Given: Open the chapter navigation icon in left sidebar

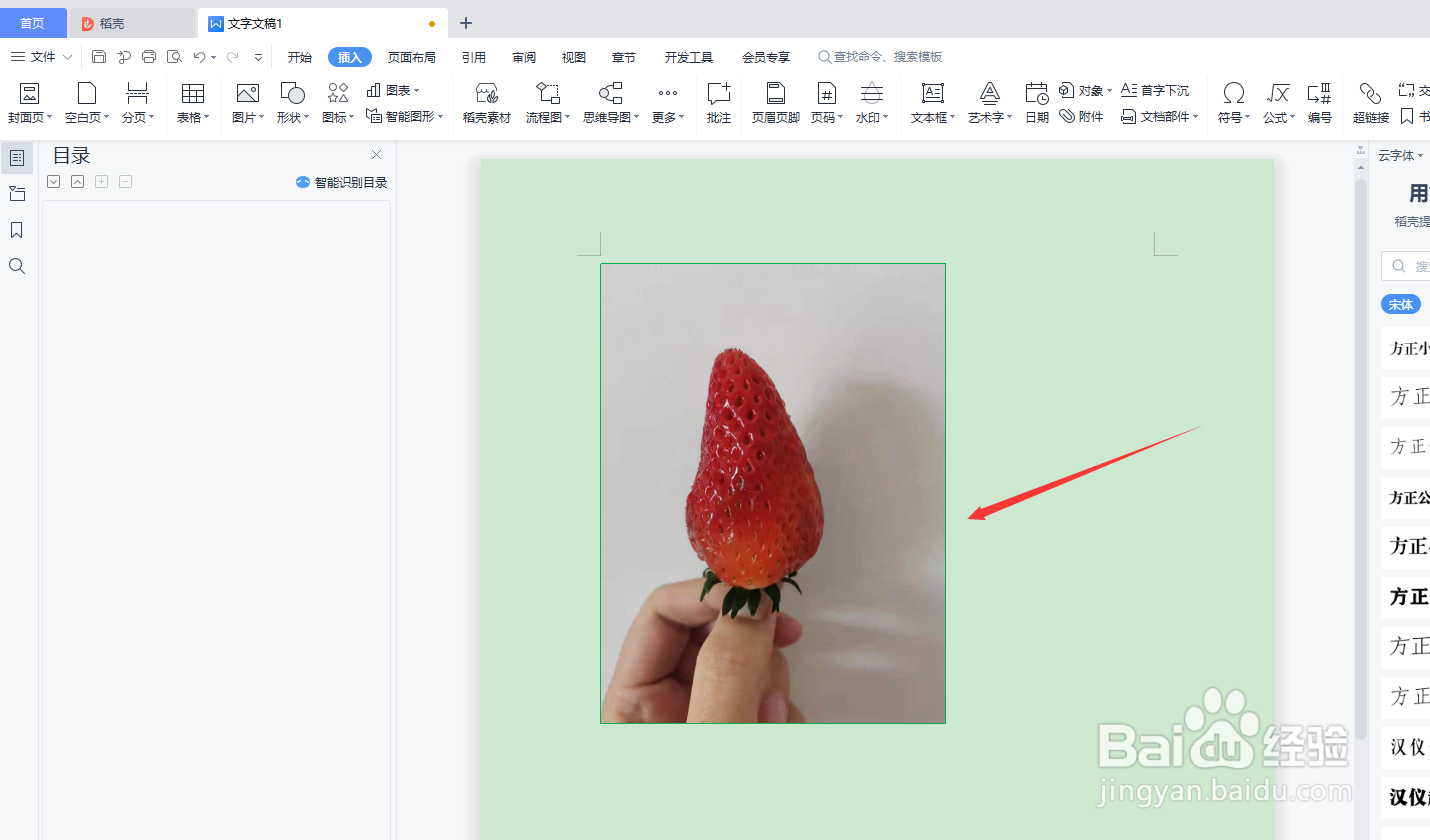Looking at the screenshot, I should (17, 194).
